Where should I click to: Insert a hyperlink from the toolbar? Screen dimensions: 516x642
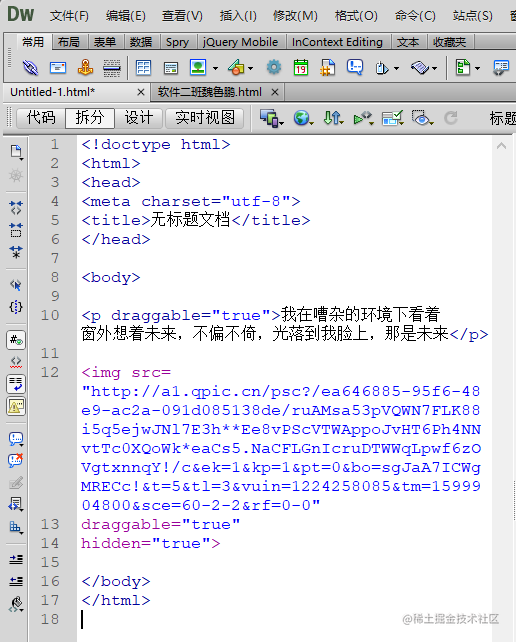tap(30, 68)
